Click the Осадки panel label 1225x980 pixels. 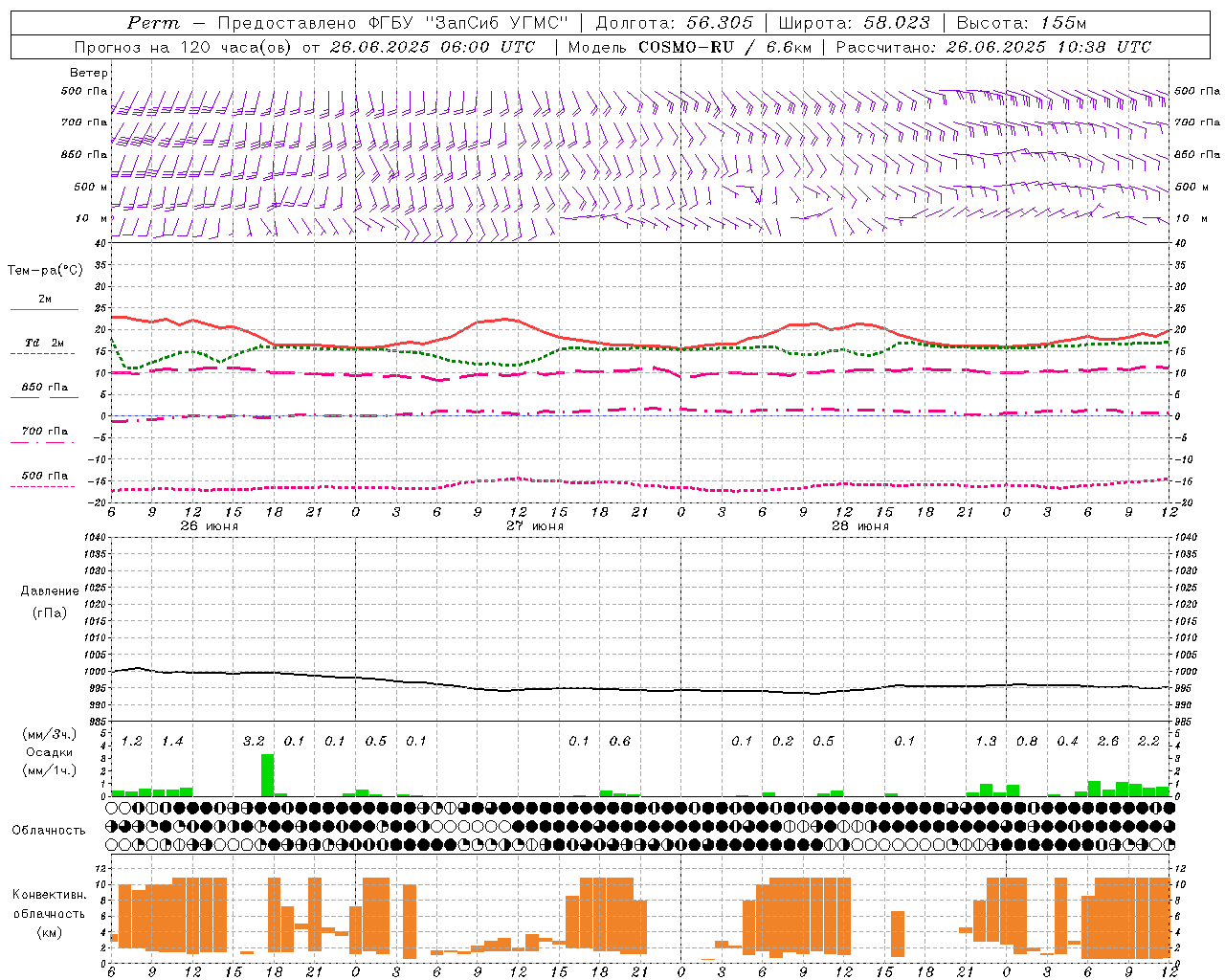point(50,752)
